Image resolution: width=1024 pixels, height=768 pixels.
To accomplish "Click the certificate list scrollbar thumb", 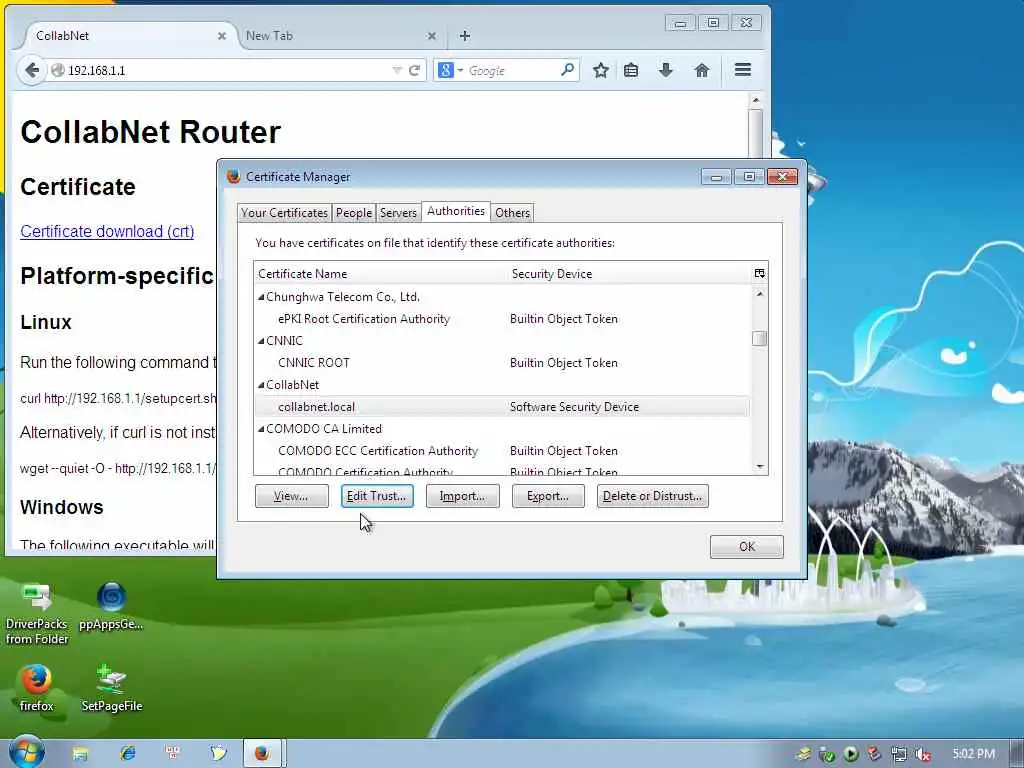I will (759, 338).
